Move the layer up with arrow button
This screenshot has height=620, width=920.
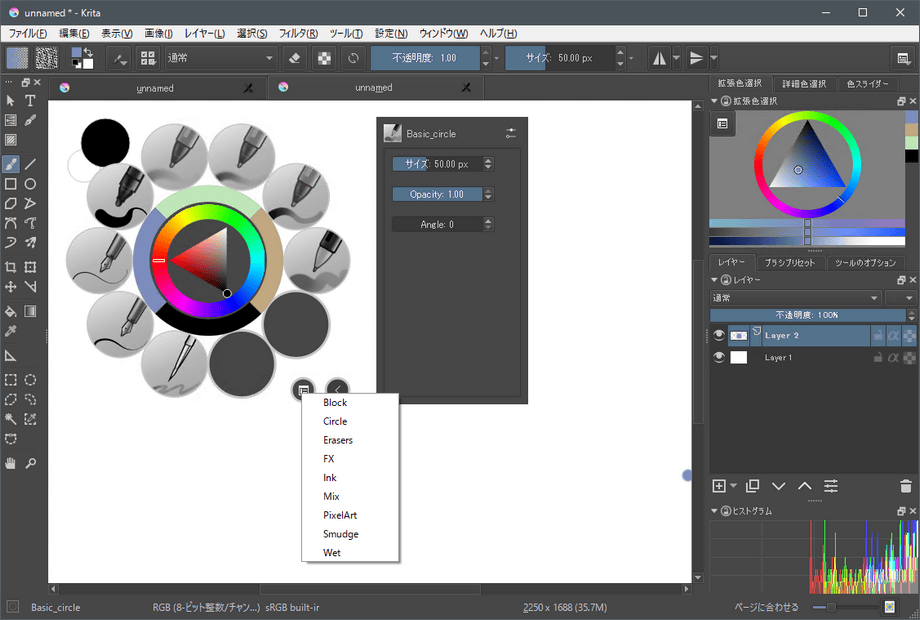click(x=804, y=486)
